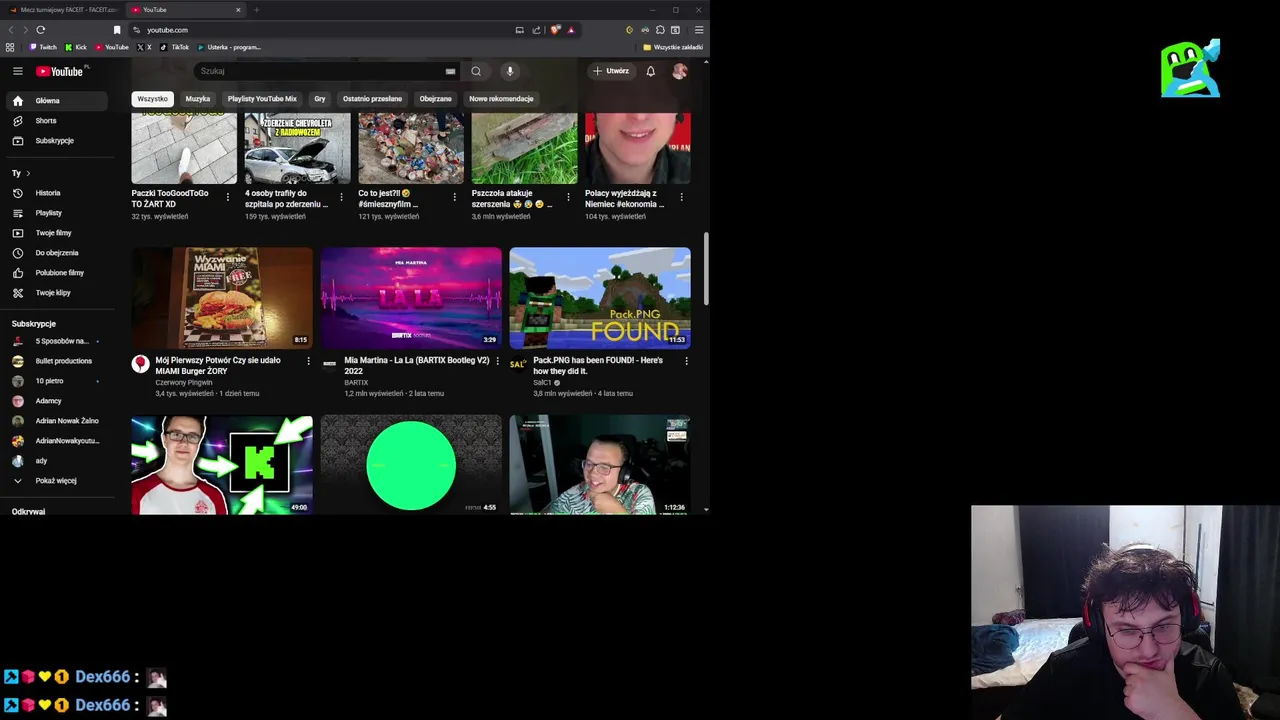This screenshot has height=720, width=1280.
Task: Click the Utwórz create button
Action: (x=611, y=71)
